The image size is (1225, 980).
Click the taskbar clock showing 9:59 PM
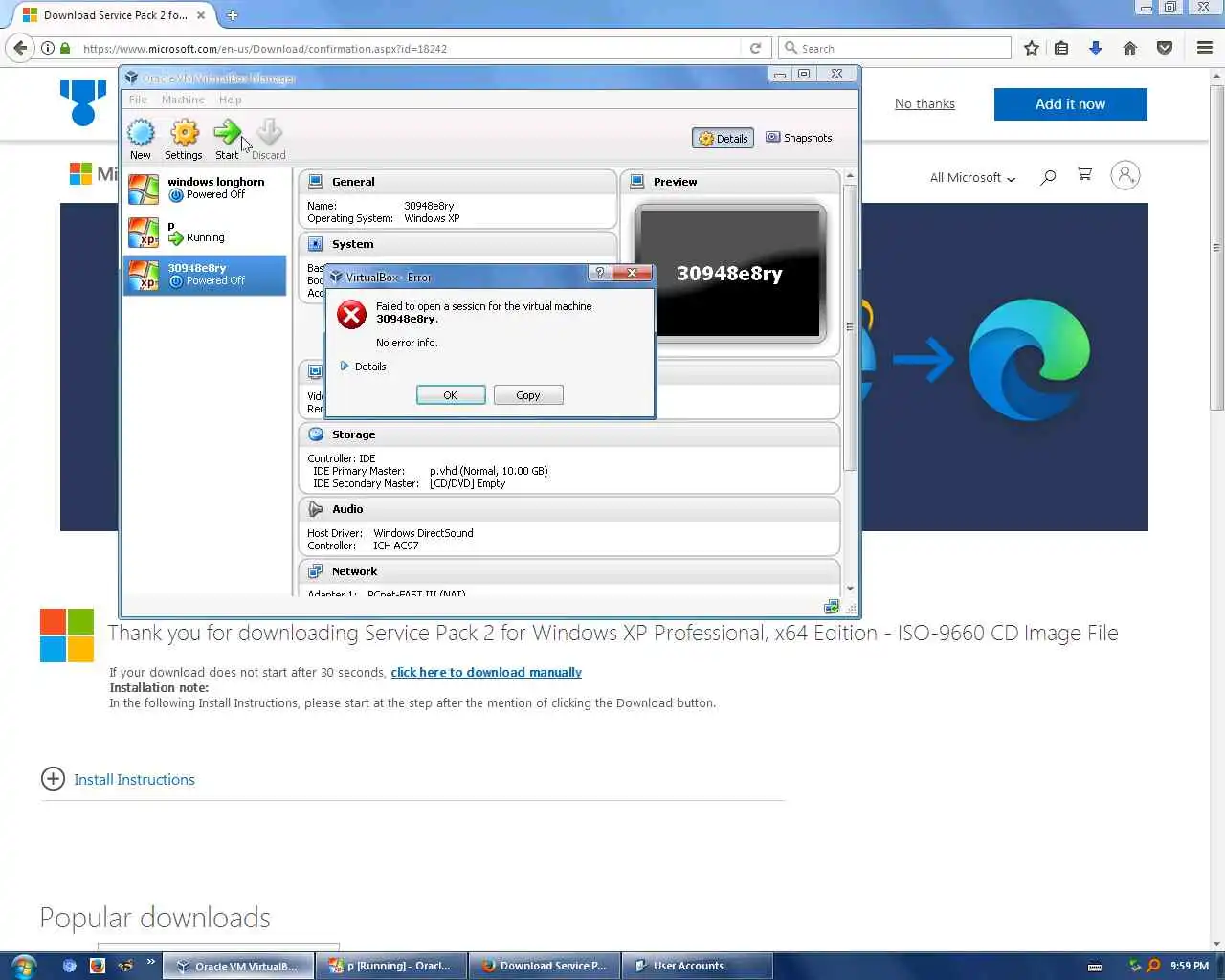1190,966
